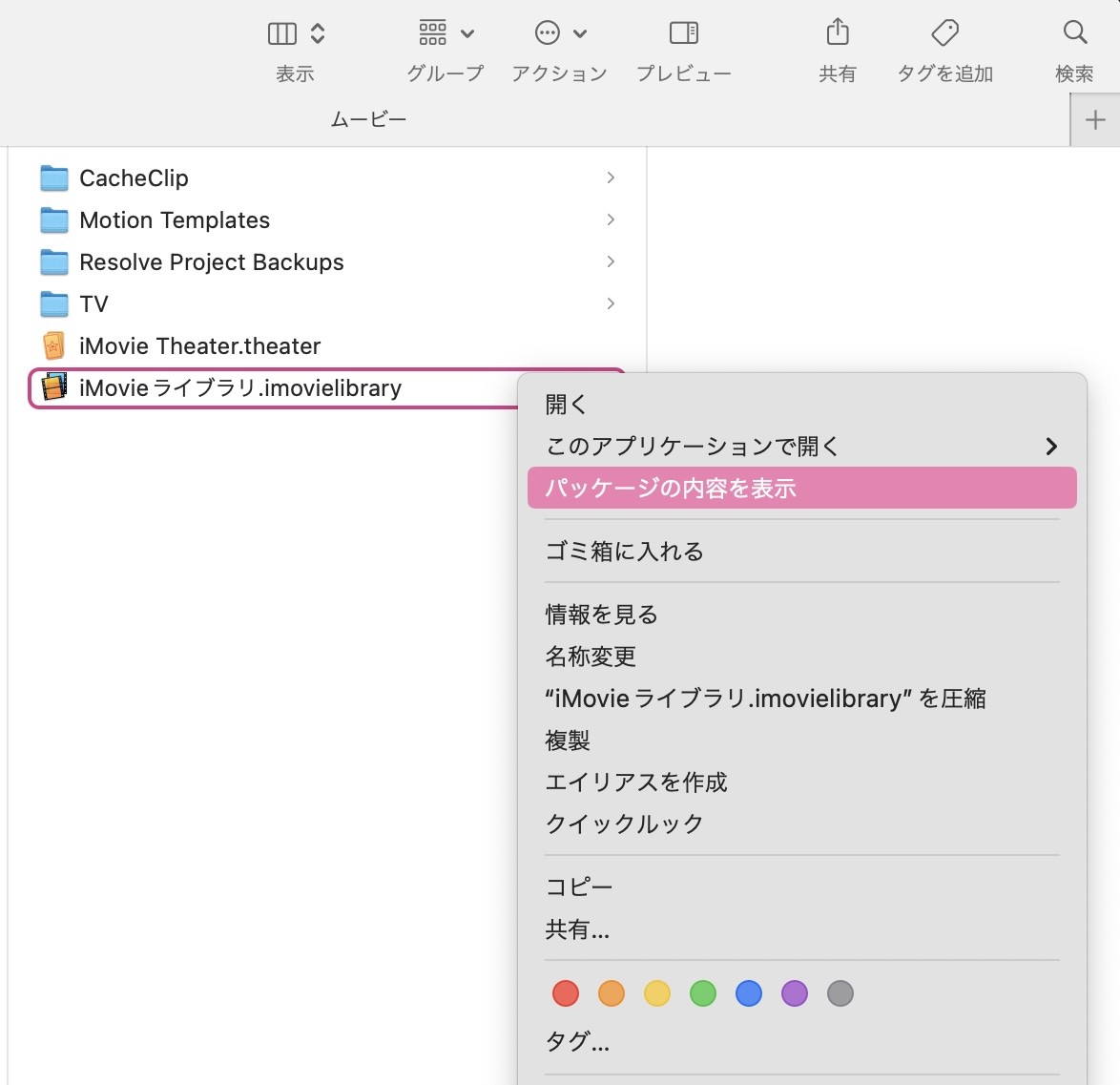This screenshot has height=1085, width=1120.
Task: Choose エイリアスを作成 menu item
Action: tap(801, 782)
